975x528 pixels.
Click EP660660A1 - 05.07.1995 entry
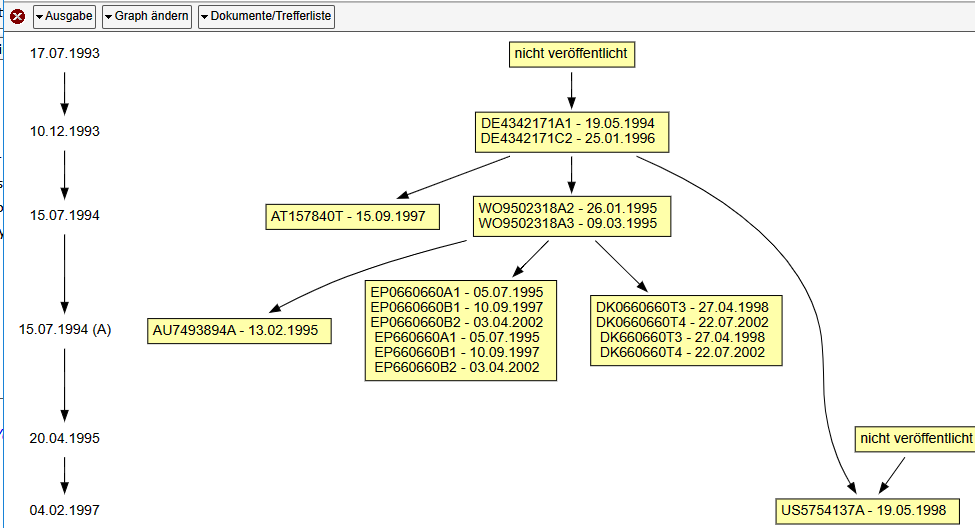pyautogui.click(x=457, y=337)
